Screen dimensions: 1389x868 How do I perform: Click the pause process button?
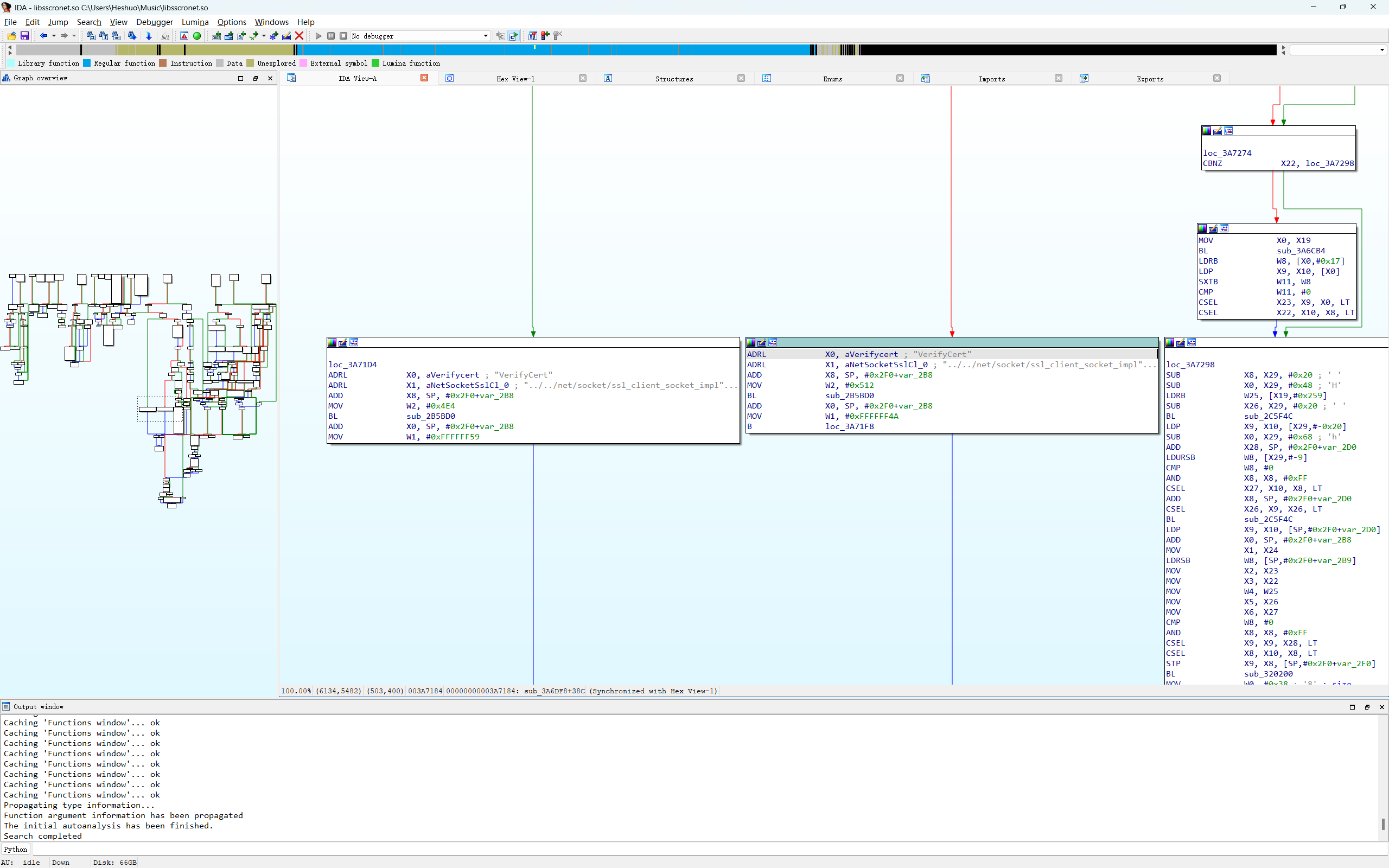(x=331, y=36)
